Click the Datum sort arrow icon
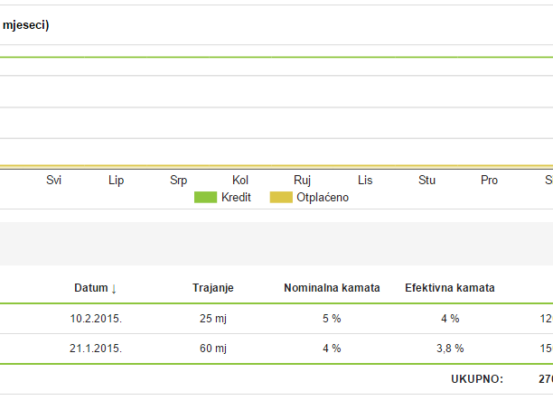Viewport: 553px width, 400px height. pos(114,289)
